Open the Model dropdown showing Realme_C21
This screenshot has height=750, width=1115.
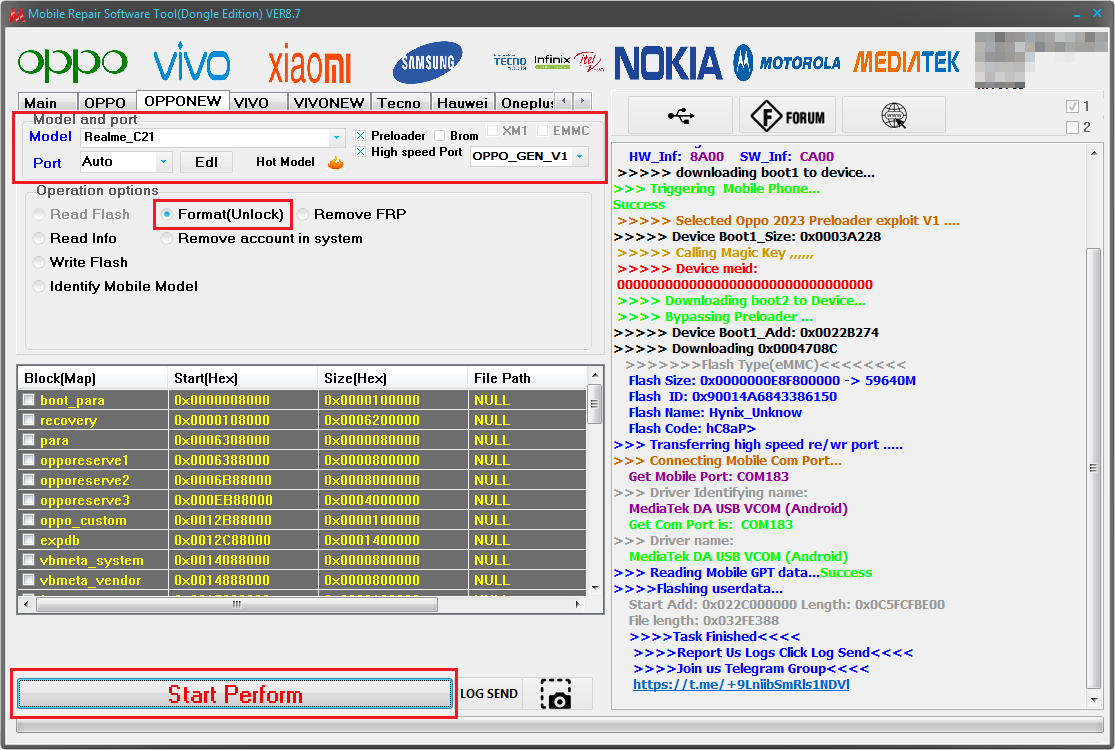[212, 137]
